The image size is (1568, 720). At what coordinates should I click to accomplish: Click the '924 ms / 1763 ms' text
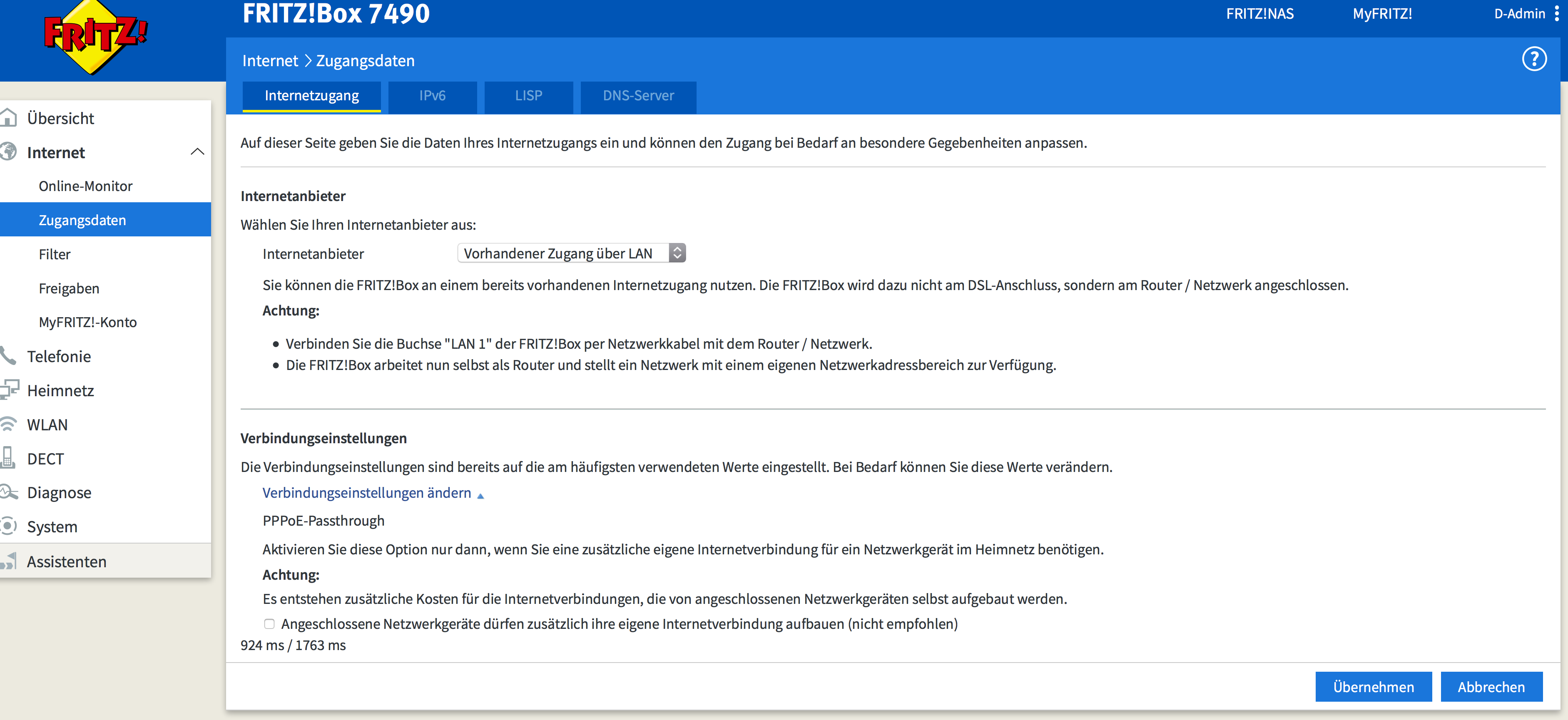(x=293, y=645)
